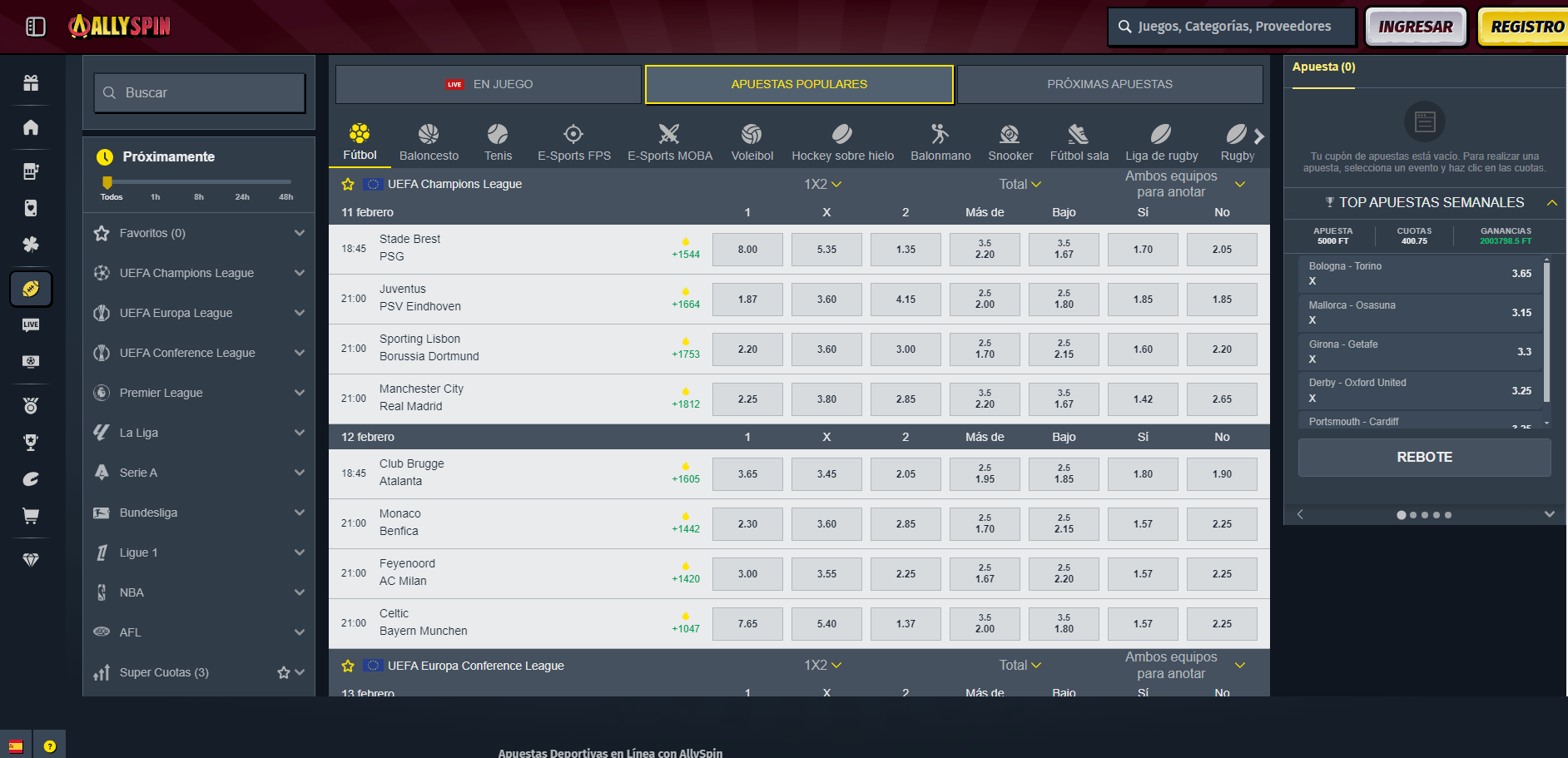
Task: Go to previous betslip carousel page
Action: [x=1300, y=514]
